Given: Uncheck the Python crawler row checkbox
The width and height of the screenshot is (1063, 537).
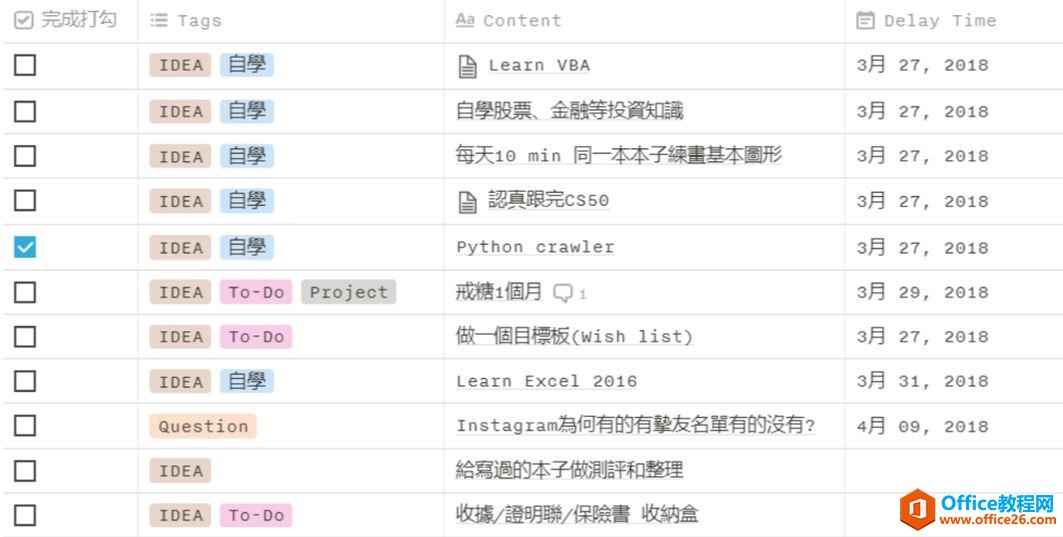Looking at the screenshot, I should pyautogui.click(x=25, y=247).
